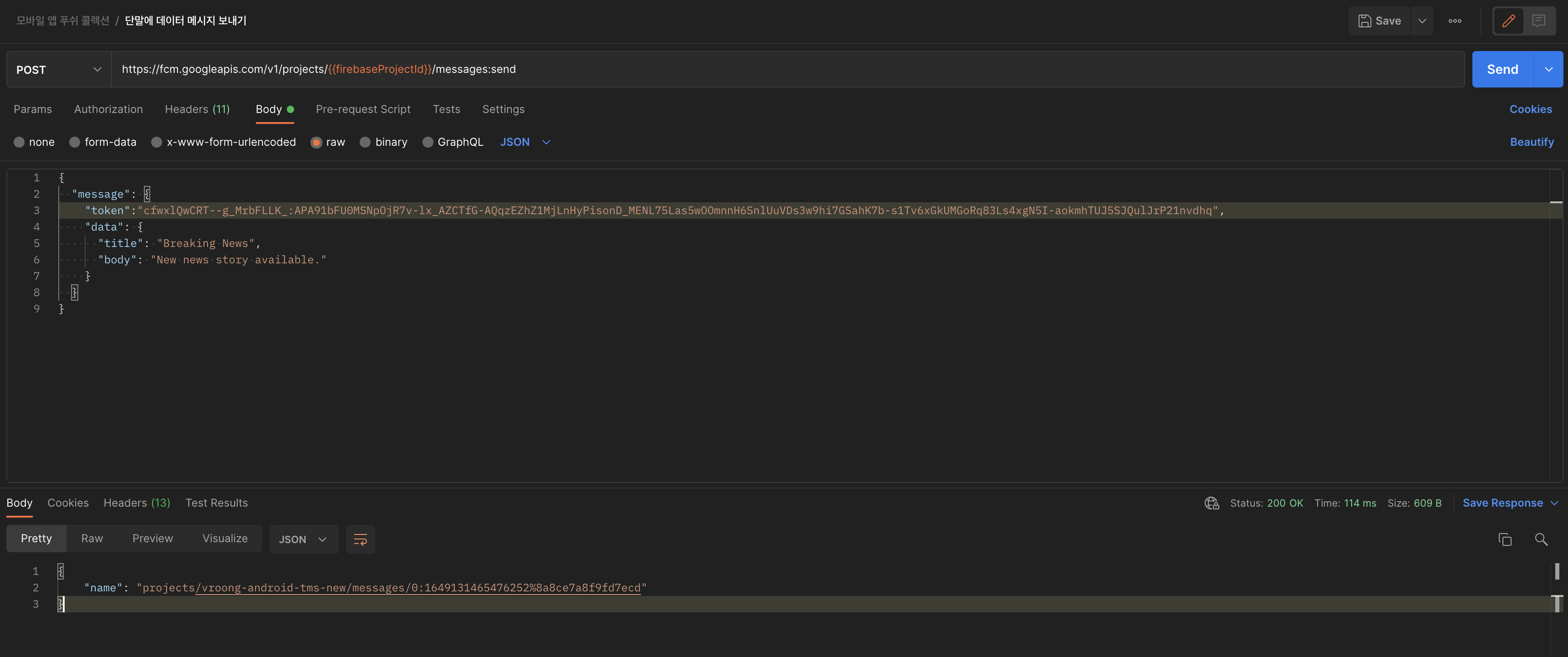Open the POST method dropdown
The height and width of the screenshot is (657, 1568).
click(58, 69)
